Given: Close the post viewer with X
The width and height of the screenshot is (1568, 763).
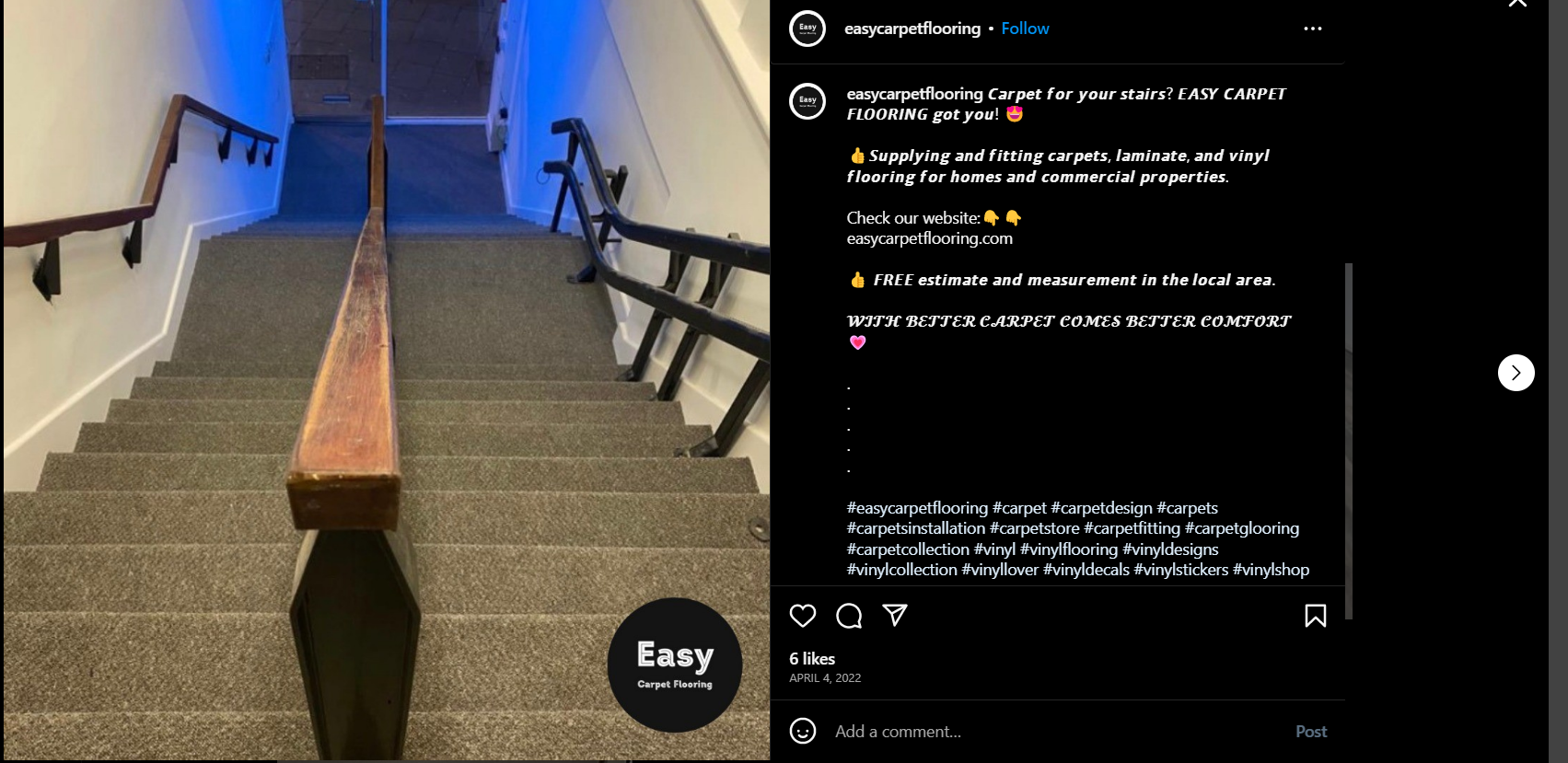Looking at the screenshot, I should point(1517,3).
